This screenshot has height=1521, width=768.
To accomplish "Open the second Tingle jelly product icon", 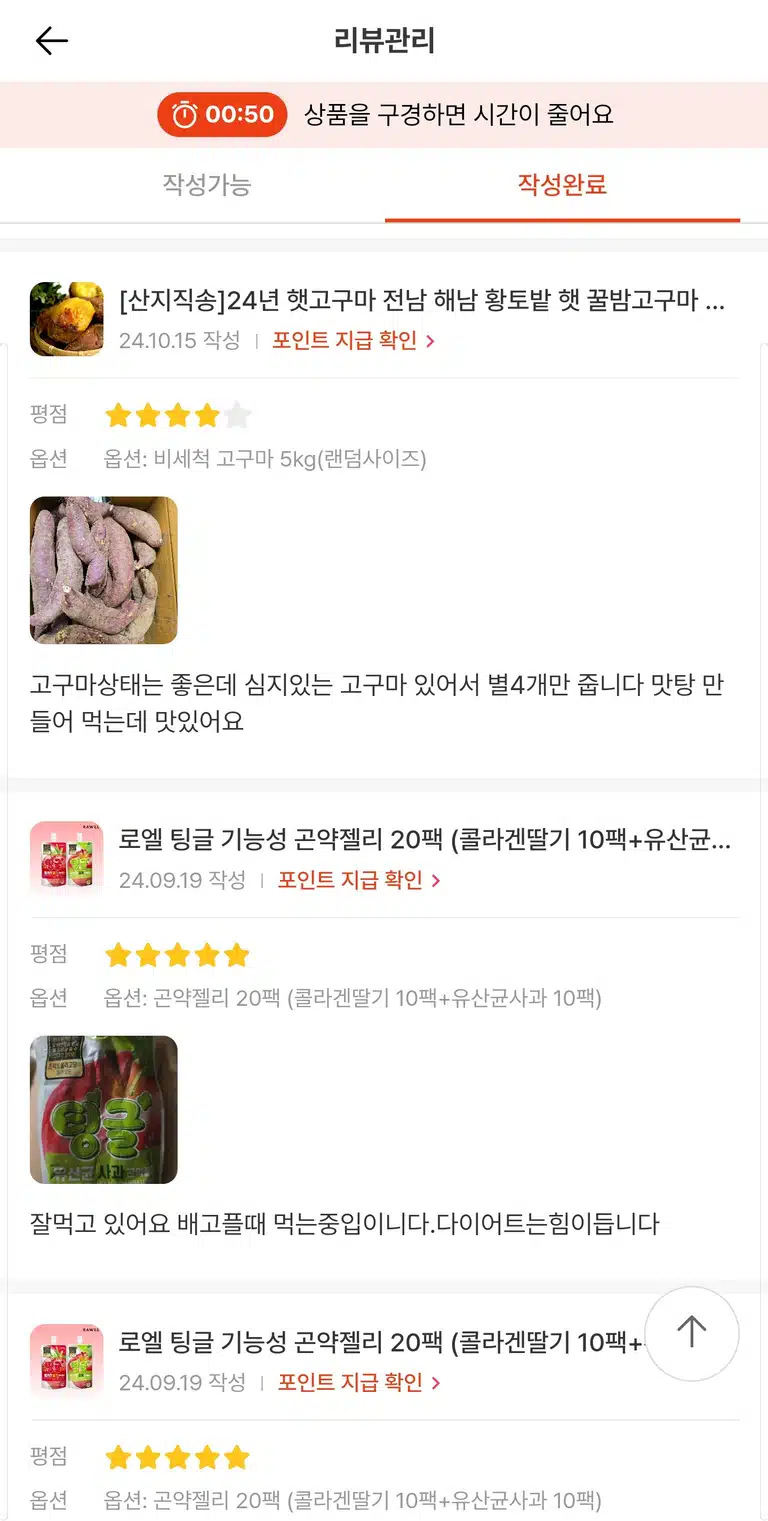I will point(67,1361).
